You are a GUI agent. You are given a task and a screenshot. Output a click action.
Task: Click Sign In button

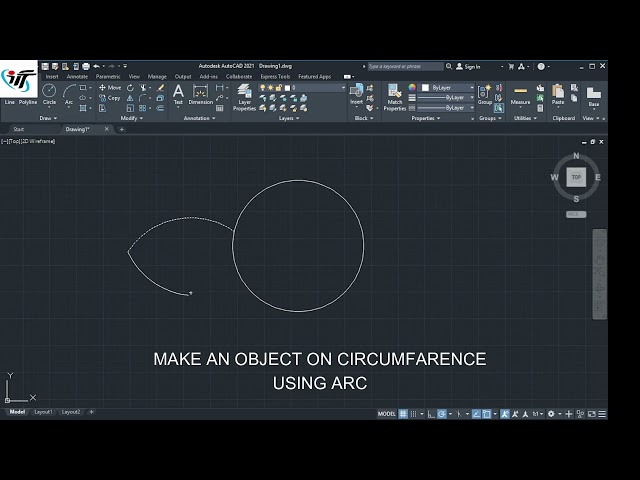coord(468,66)
